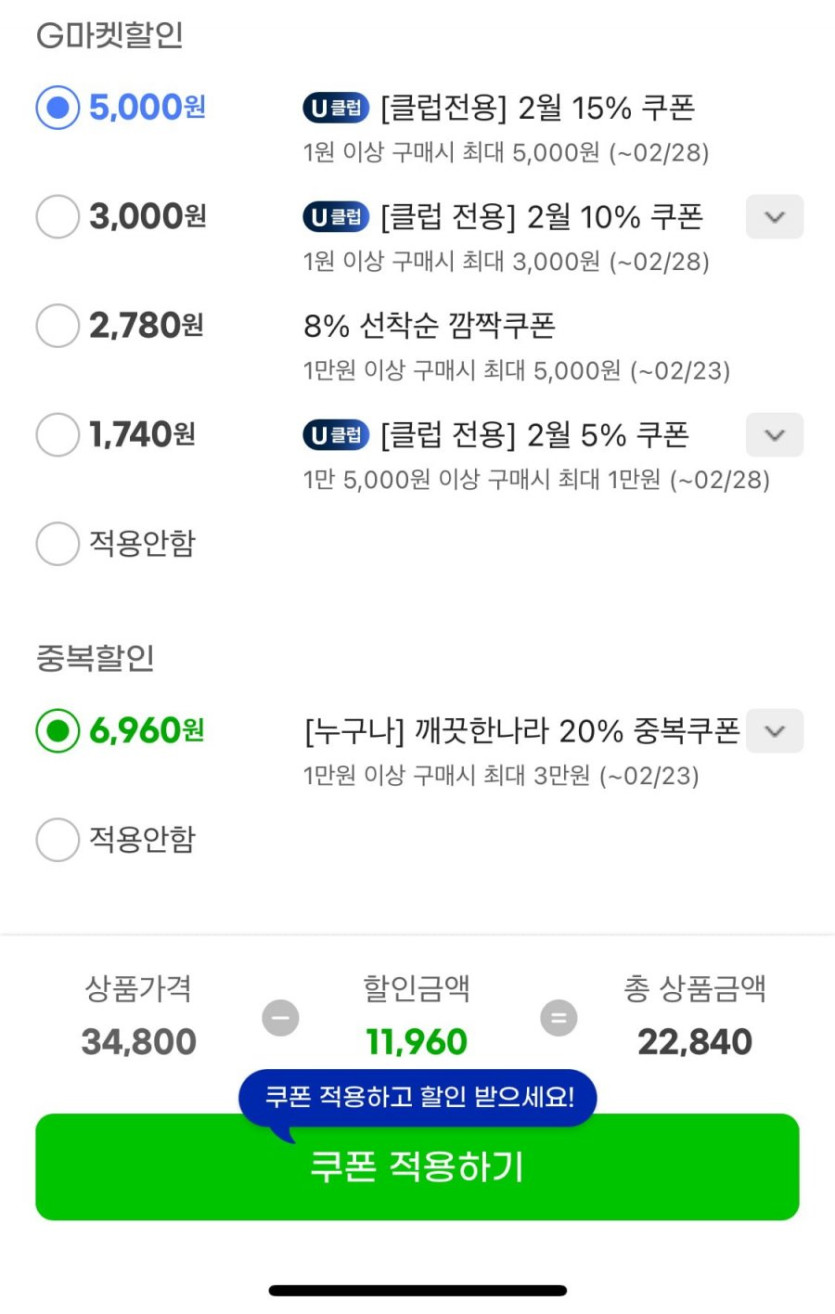
Task: Select the 3,000원 club 10% coupon radio
Action: (x=57, y=217)
